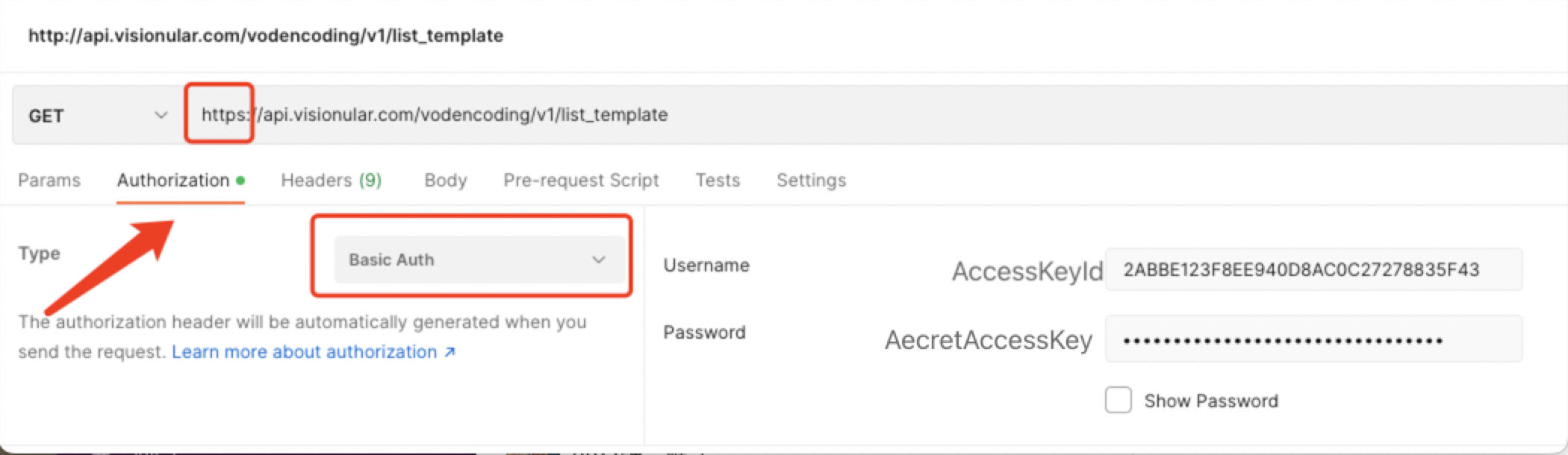This screenshot has height=455, width=1568.
Task: Click the request URL input field
Action: pos(672,115)
